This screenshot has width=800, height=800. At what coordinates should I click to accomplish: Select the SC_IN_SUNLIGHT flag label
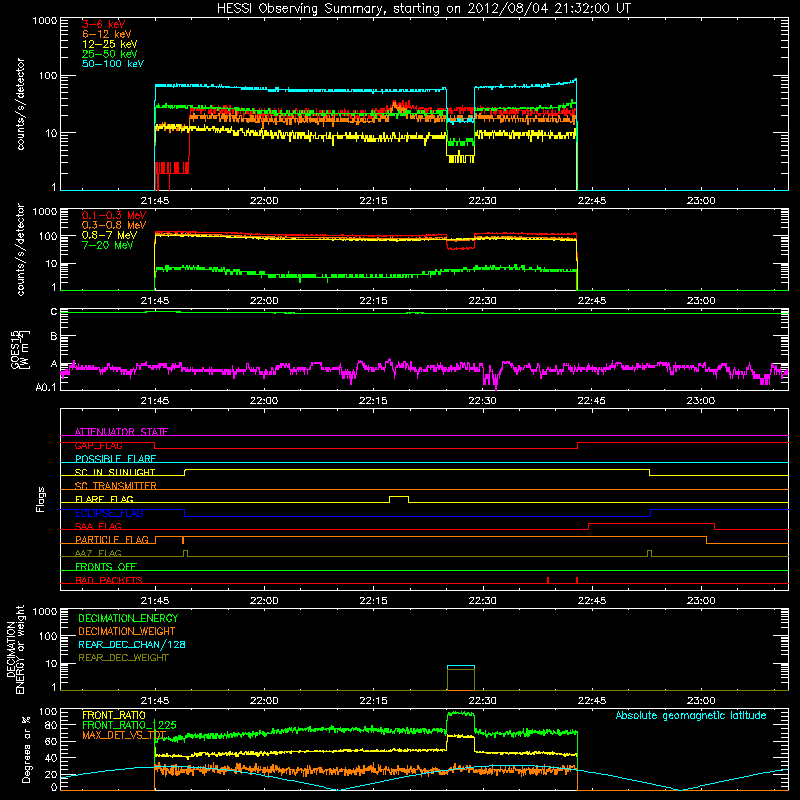click(x=115, y=472)
